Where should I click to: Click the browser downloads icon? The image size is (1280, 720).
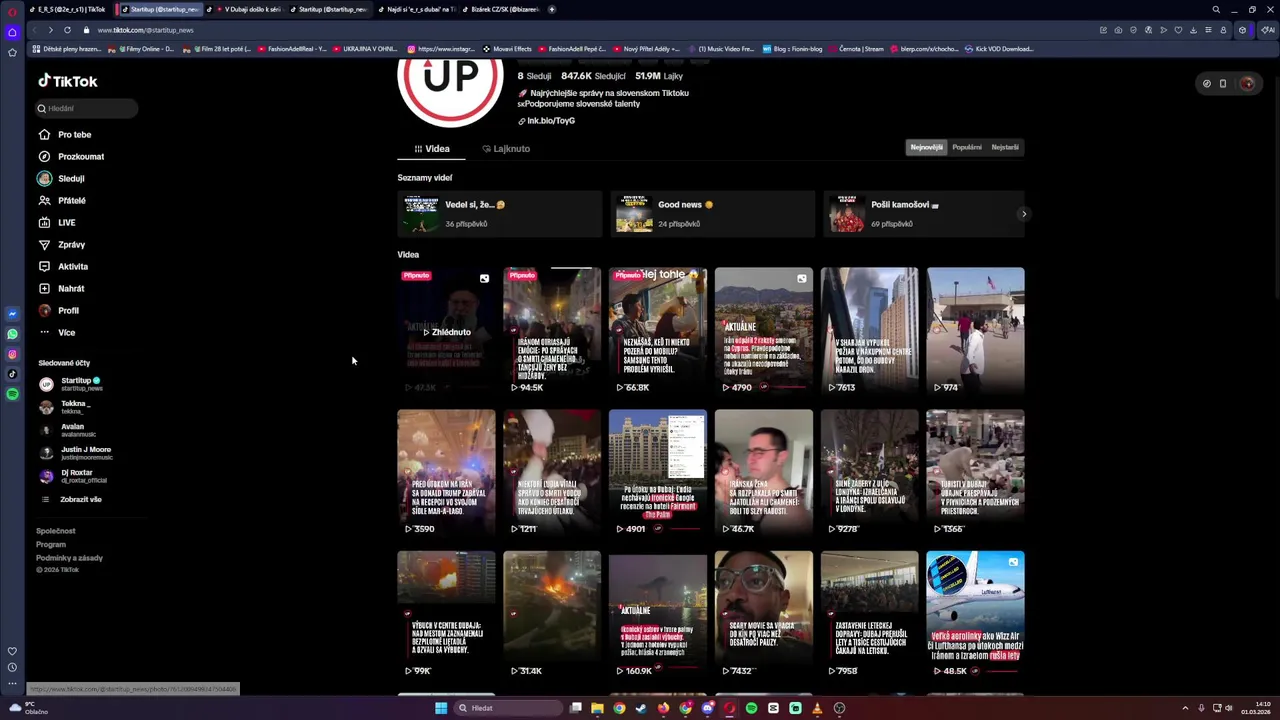[1193, 30]
